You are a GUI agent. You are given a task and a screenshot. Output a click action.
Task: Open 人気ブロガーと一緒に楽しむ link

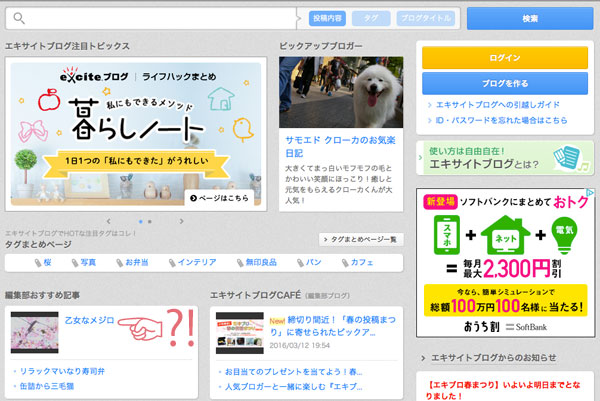(293, 387)
